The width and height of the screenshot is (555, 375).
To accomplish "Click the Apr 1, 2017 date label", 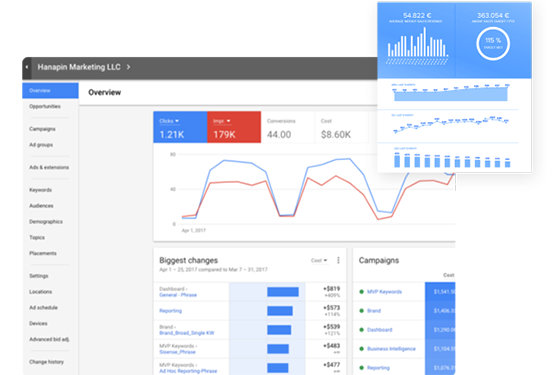I will (194, 231).
